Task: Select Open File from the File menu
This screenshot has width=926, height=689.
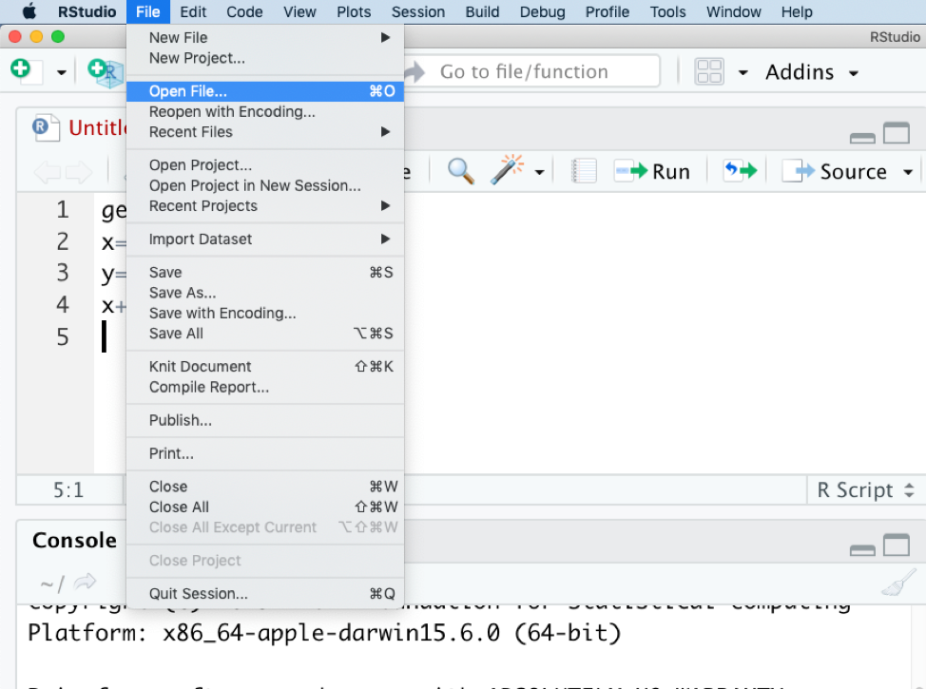Action: (x=265, y=91)
